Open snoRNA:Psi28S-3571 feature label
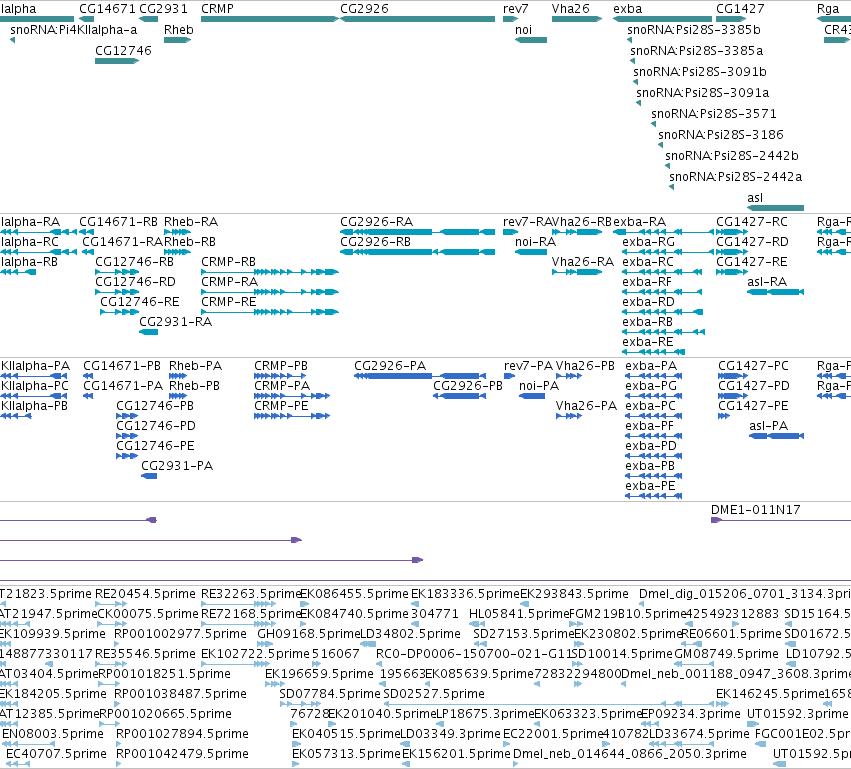 (714, 113)
